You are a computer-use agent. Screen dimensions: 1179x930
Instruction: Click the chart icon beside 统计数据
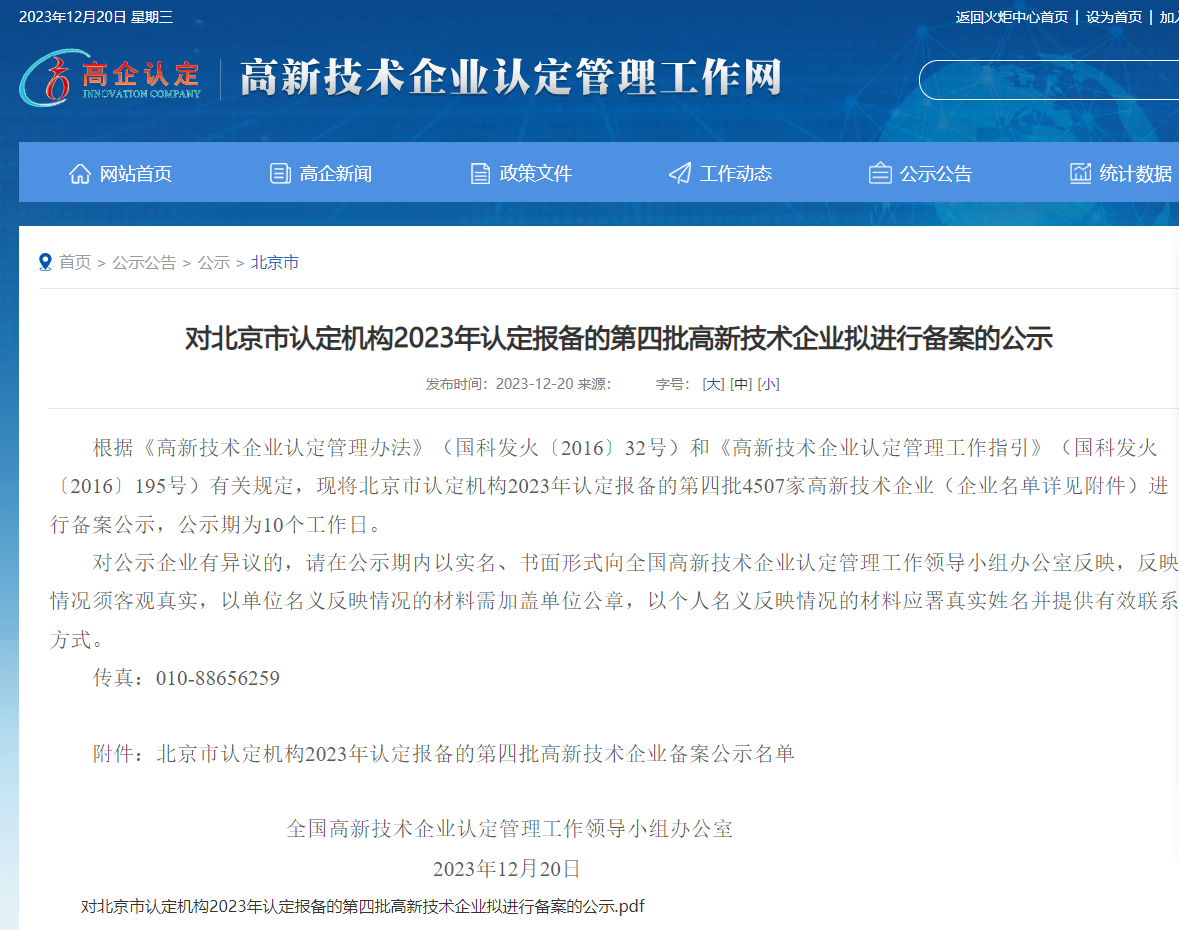click(x=1080, y=173)
